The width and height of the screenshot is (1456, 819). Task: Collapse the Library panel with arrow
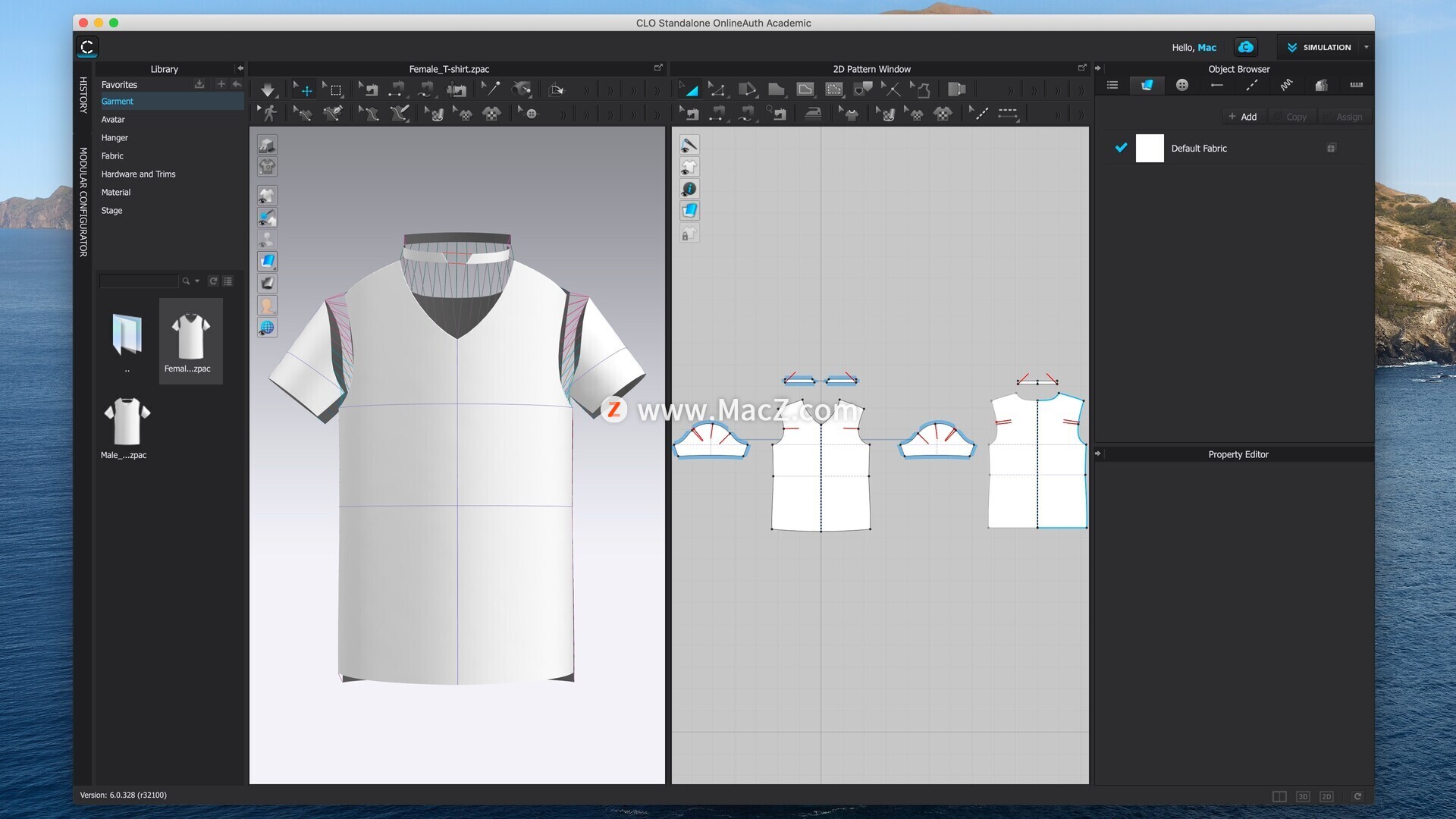point(240,68)
